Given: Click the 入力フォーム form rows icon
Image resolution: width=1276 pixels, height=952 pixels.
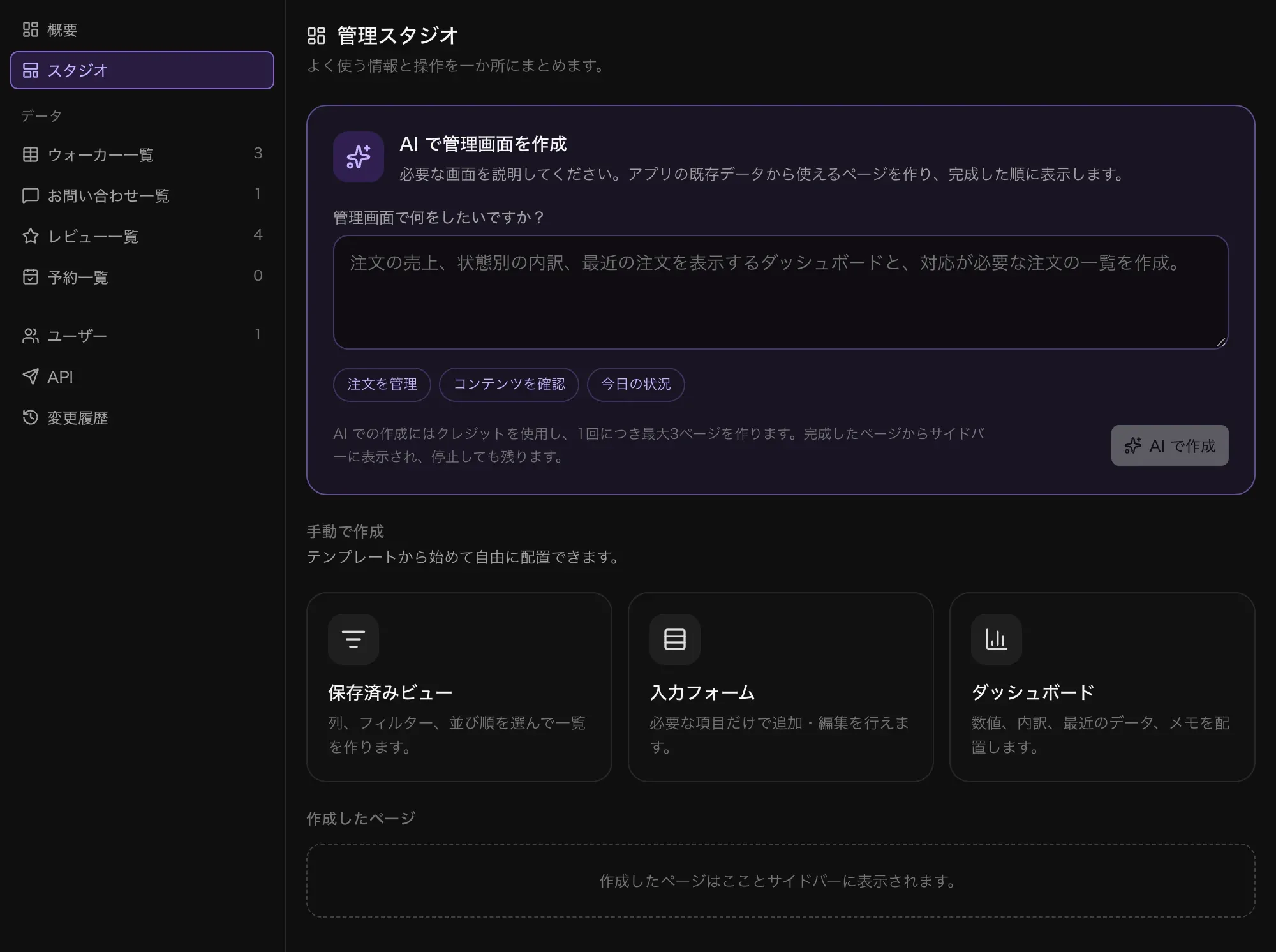Looking at the screenshot, I should pos(675,639).
